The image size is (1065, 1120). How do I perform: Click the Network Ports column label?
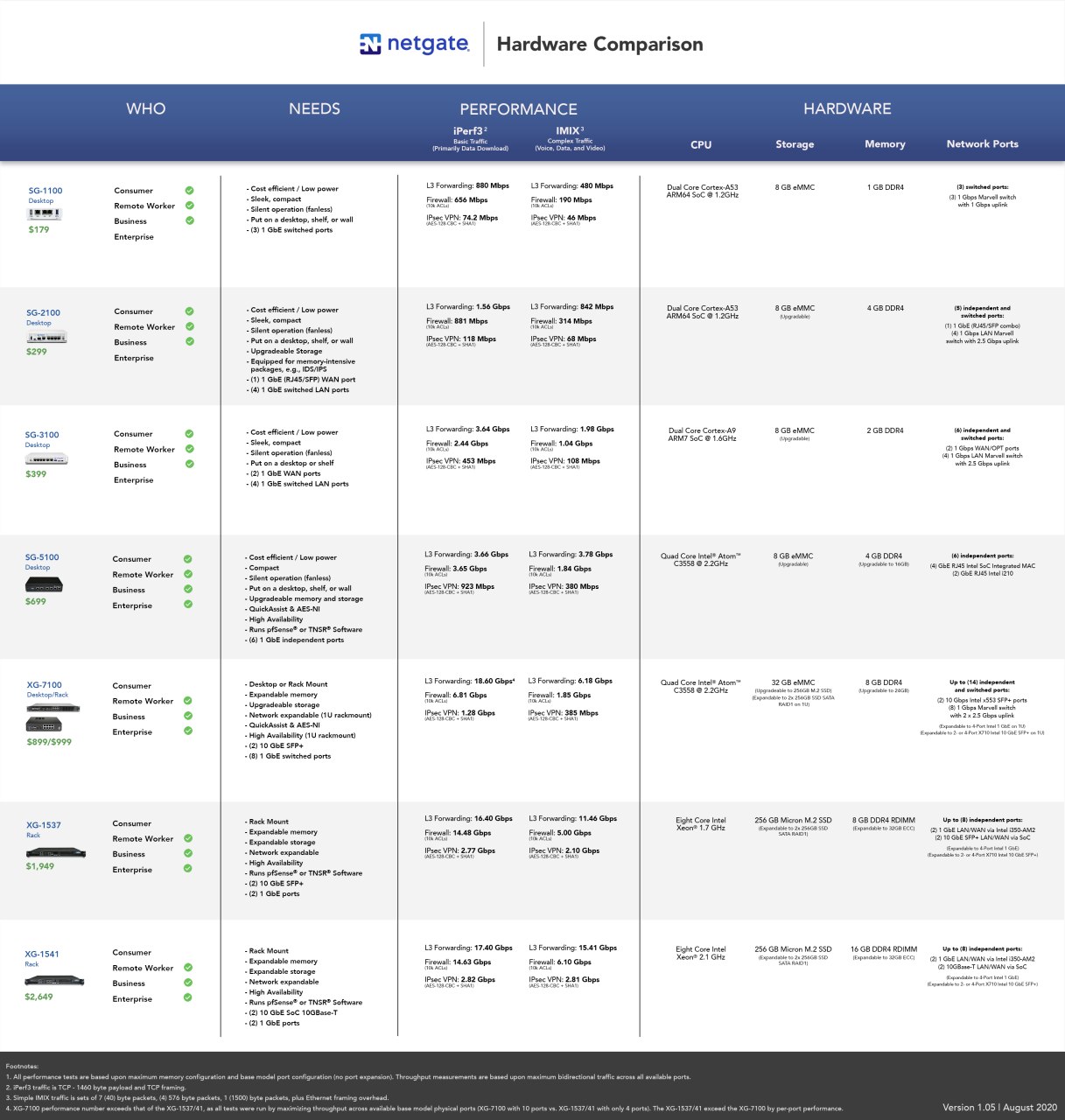pyautogui.click(x=982, y=144)
